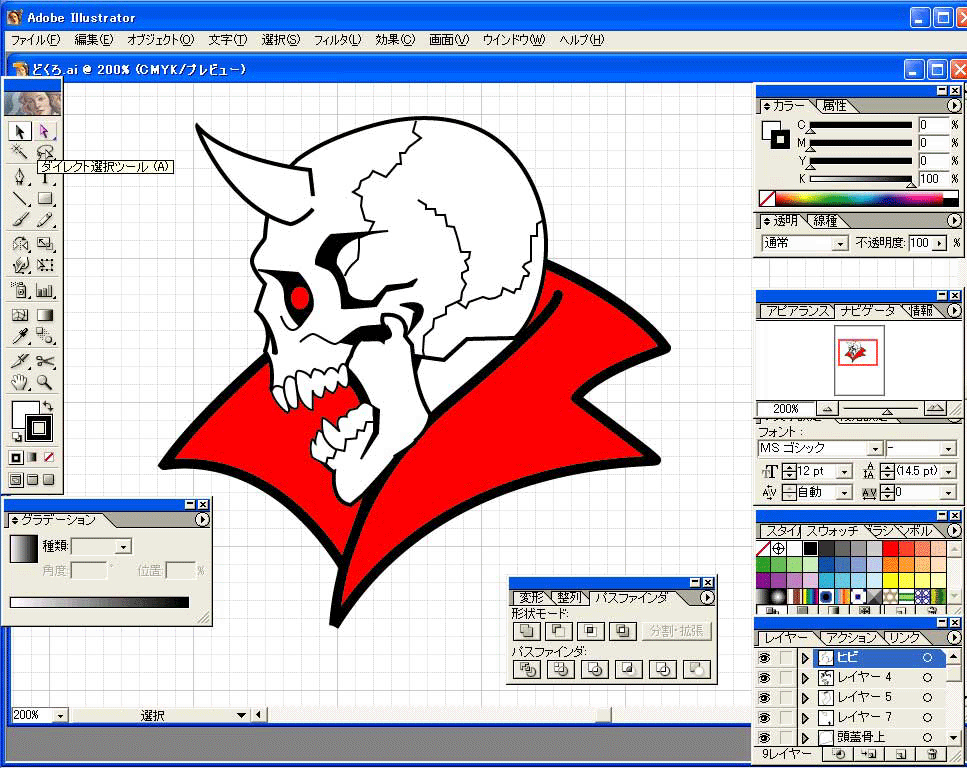Hide the ヒビ layer using eye icon
This screenshot has width=967, height=768.
click(x=764, y=658)
